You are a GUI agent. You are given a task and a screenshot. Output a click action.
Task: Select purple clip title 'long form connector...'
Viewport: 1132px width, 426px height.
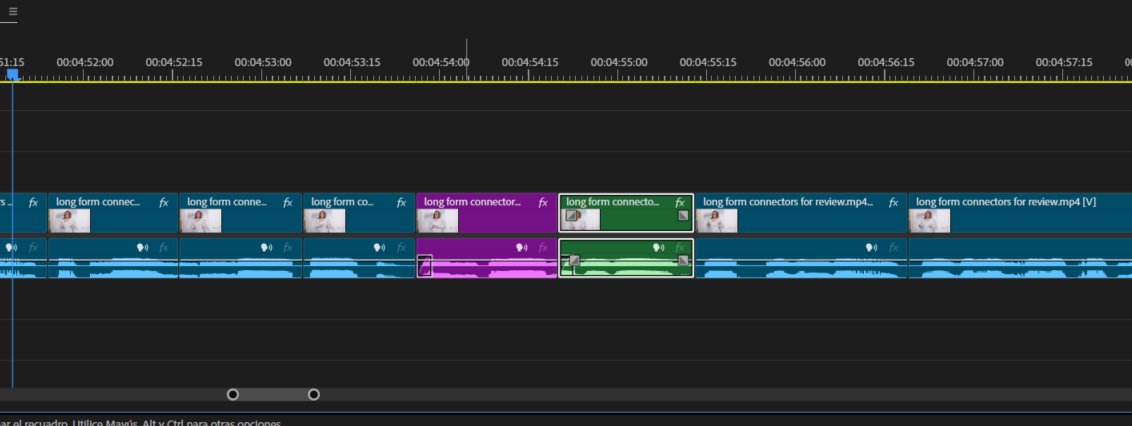point(471,202)
